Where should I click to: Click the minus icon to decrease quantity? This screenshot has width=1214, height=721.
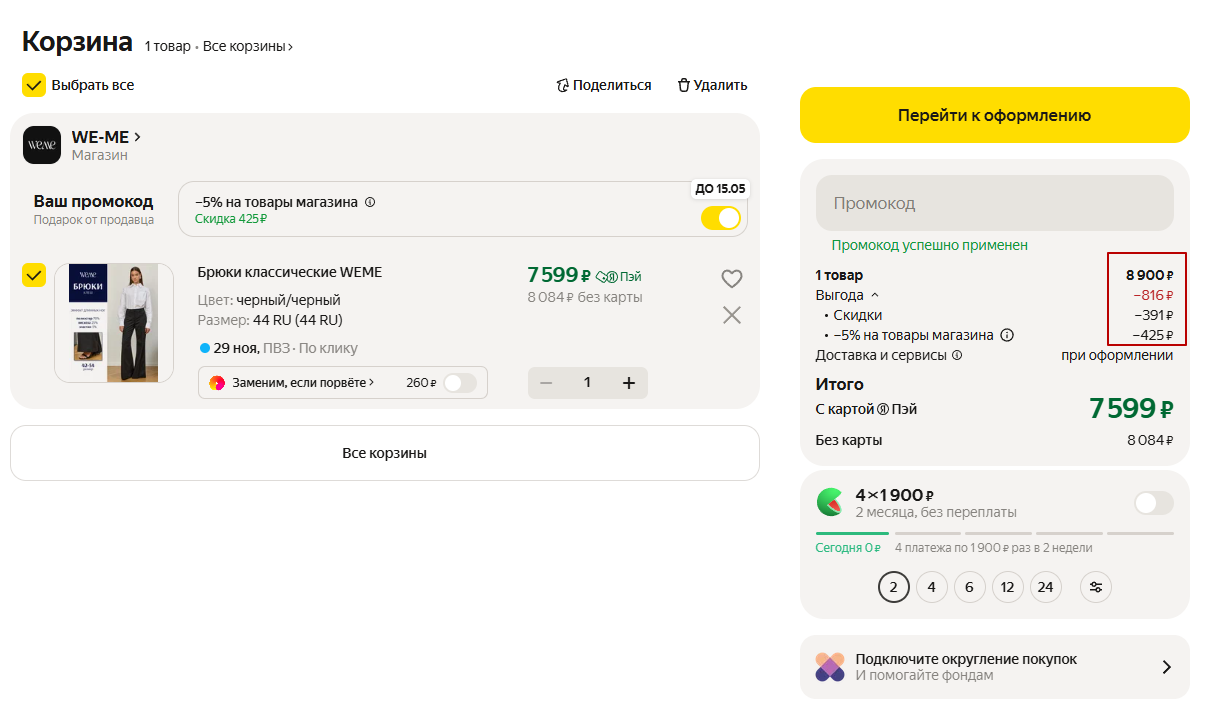click(x=546, y=383)
